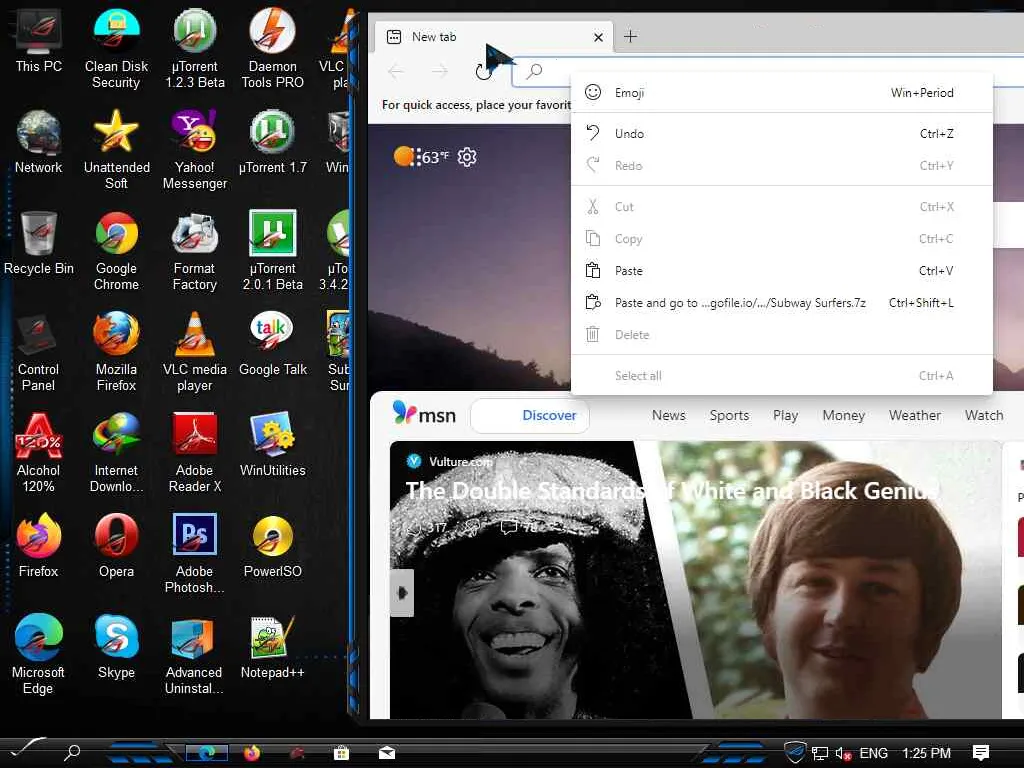Viewport: 1024px width, 768px height.
Task: Open Control Panel icon
Action: click(x=39, y=351)
